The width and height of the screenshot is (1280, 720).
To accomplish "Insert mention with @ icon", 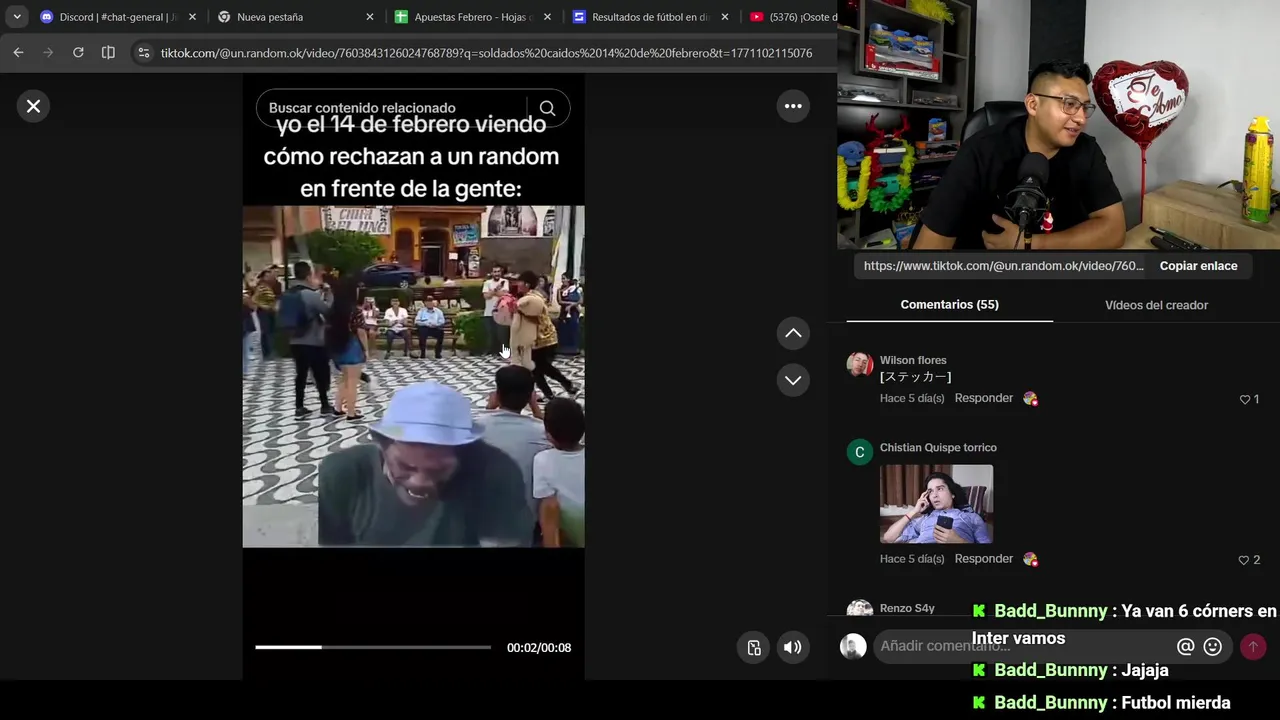I will (1186, 647).
